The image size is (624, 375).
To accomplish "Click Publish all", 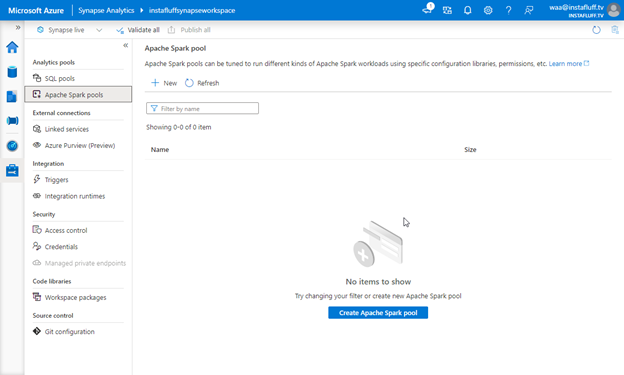I will click(189, 30).
